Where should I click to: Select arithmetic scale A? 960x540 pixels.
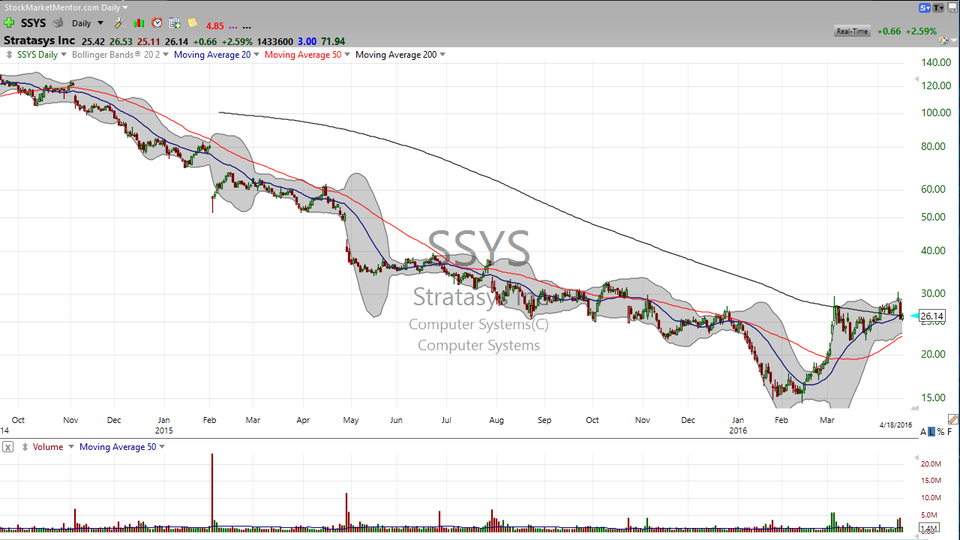coord(923,432)
